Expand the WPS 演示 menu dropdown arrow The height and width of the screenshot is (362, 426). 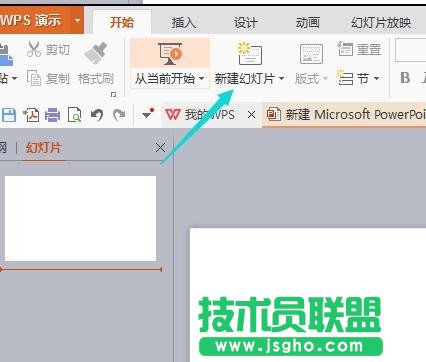click(77, 20)
